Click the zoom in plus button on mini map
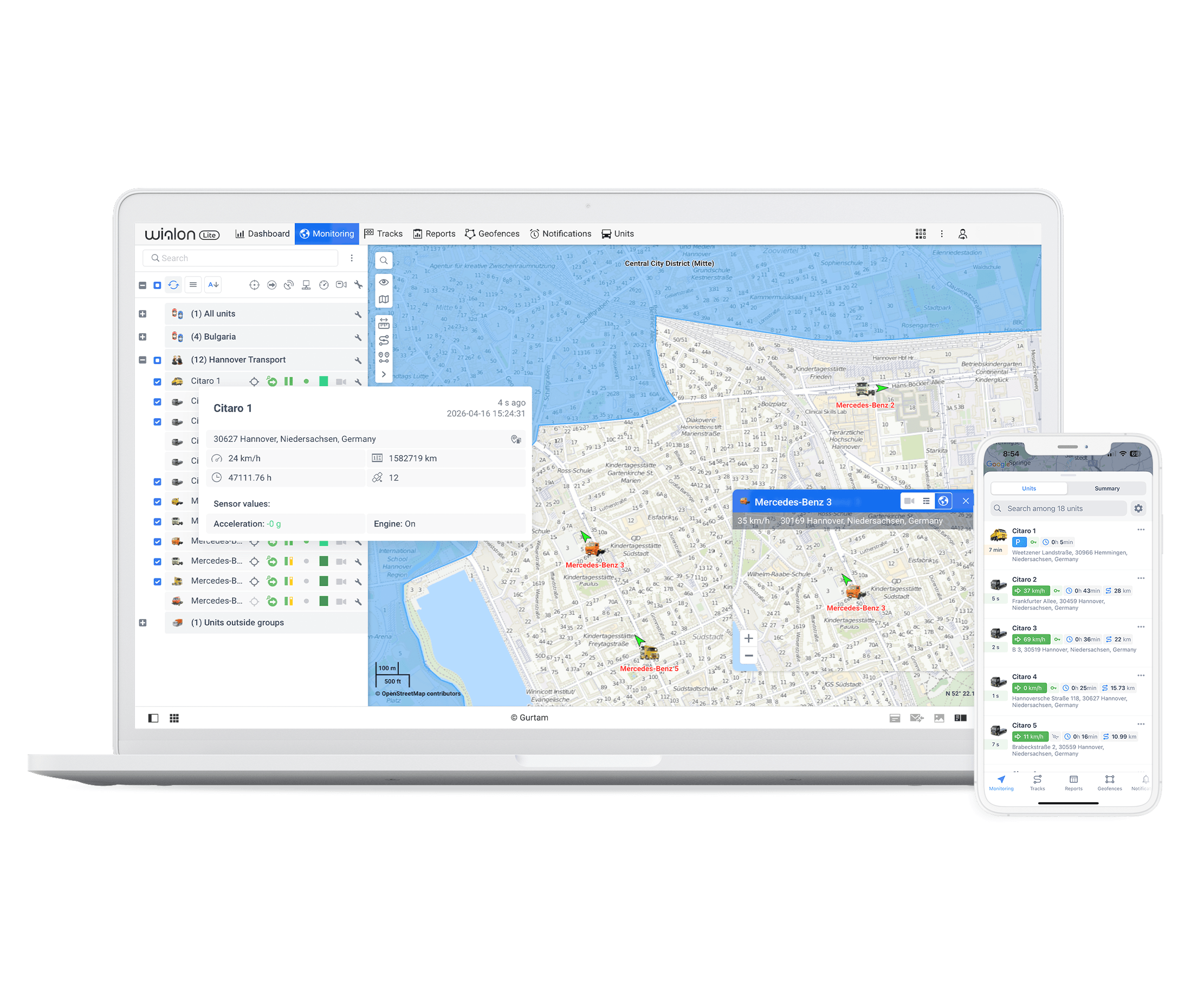The image size is (1204, 1002). (x=748, y=638)
